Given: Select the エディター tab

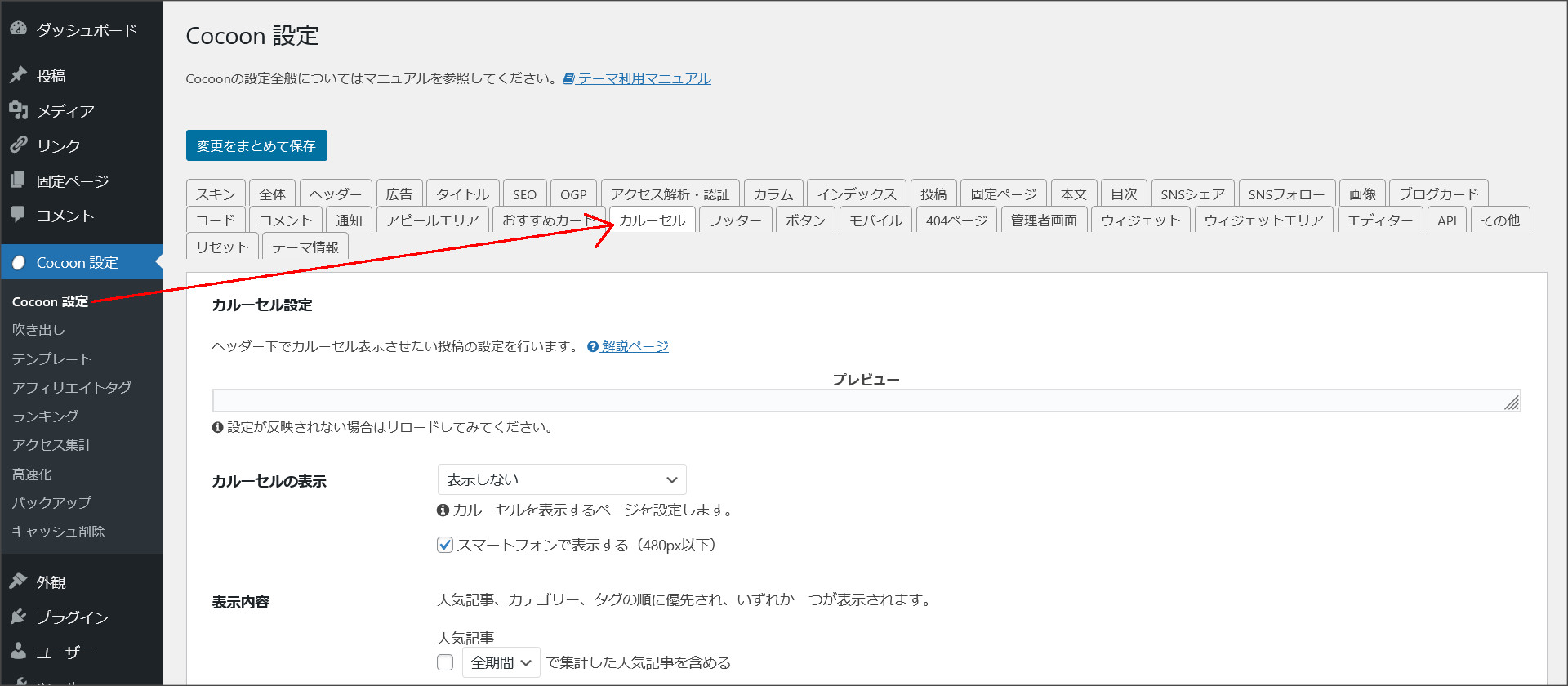Looking at the screenshot, I should click(1379, 220).
